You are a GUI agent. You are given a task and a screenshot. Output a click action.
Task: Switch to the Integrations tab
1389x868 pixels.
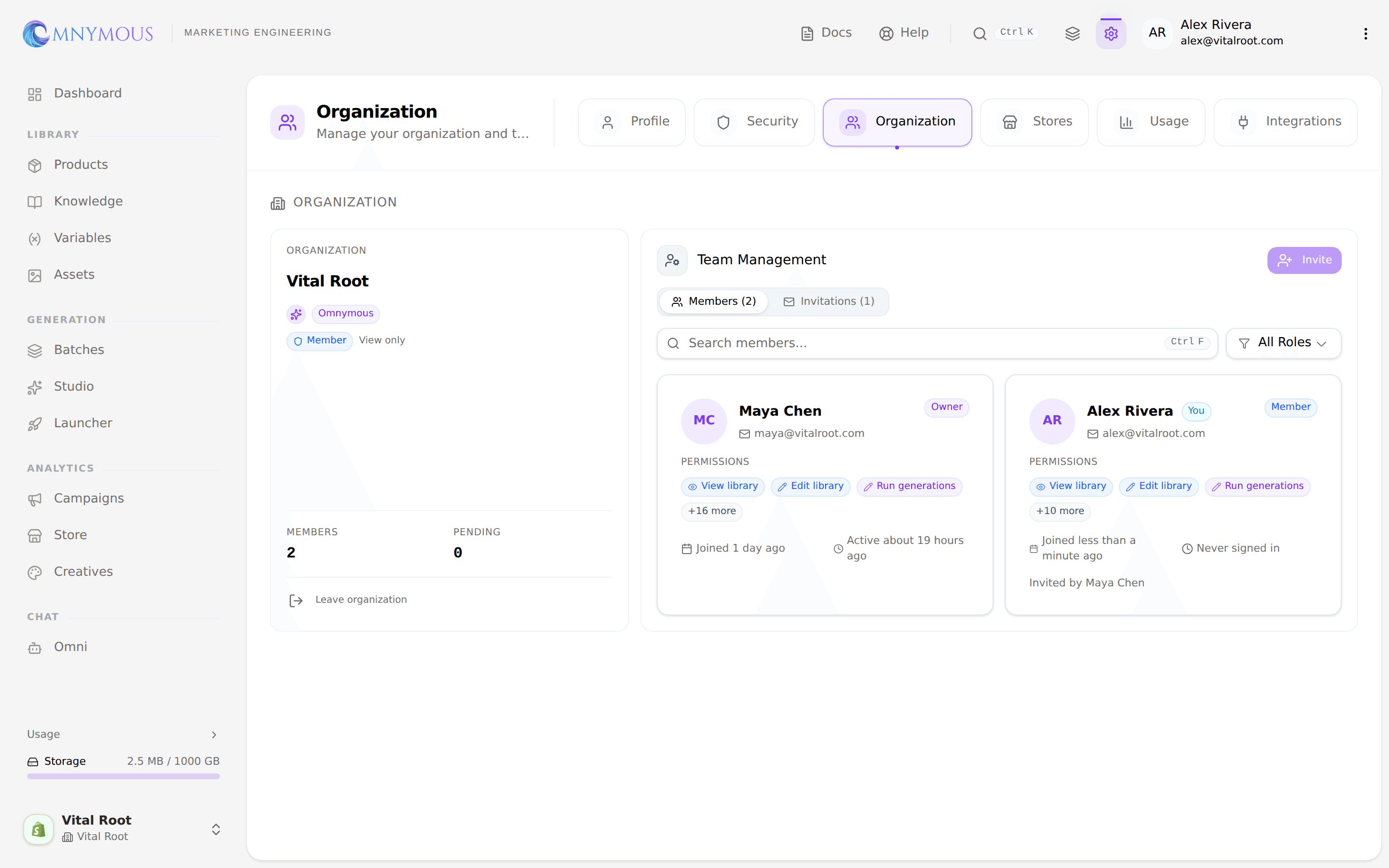click(x=1285, y=122)
